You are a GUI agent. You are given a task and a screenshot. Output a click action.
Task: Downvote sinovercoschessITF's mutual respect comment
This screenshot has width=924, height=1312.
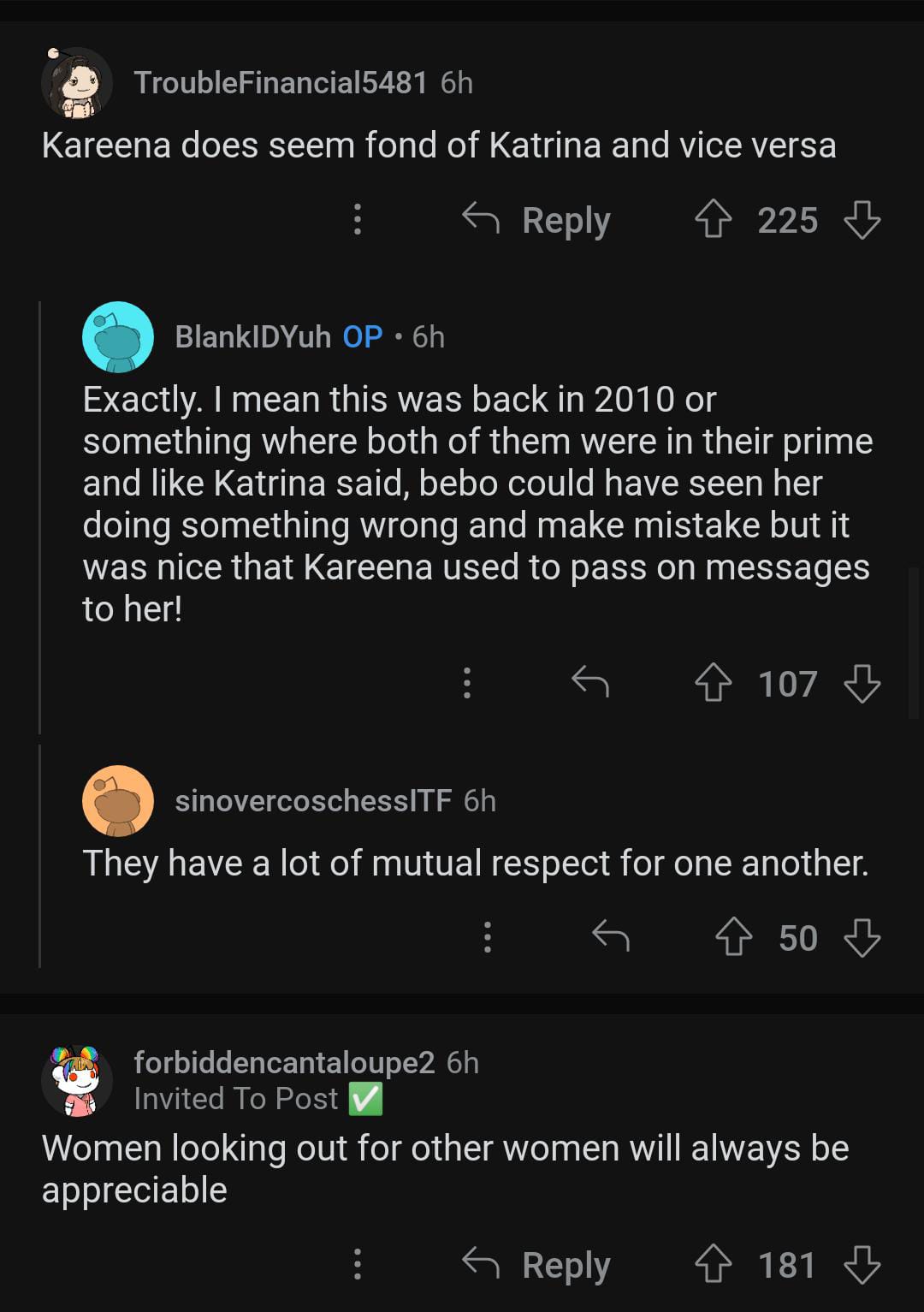pyautogui.click(x=862, y=937)
